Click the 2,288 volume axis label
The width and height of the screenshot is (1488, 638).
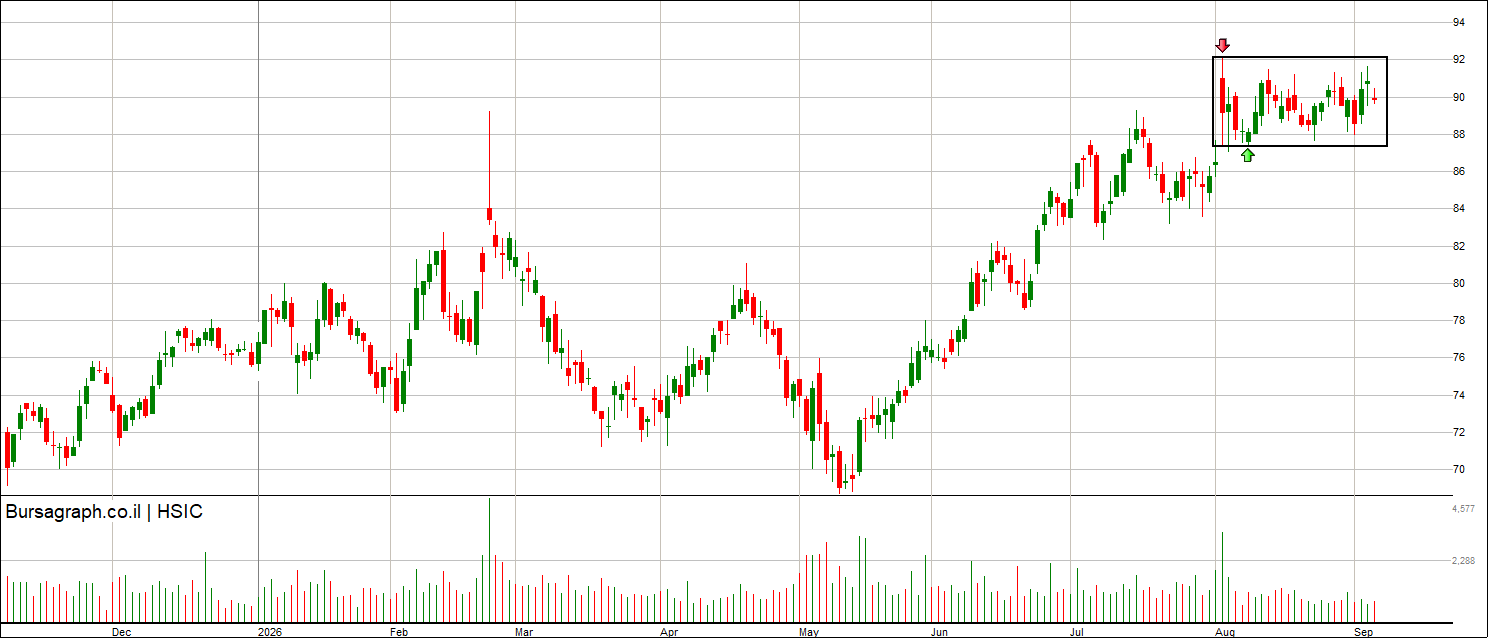(x=1463, y=561)
